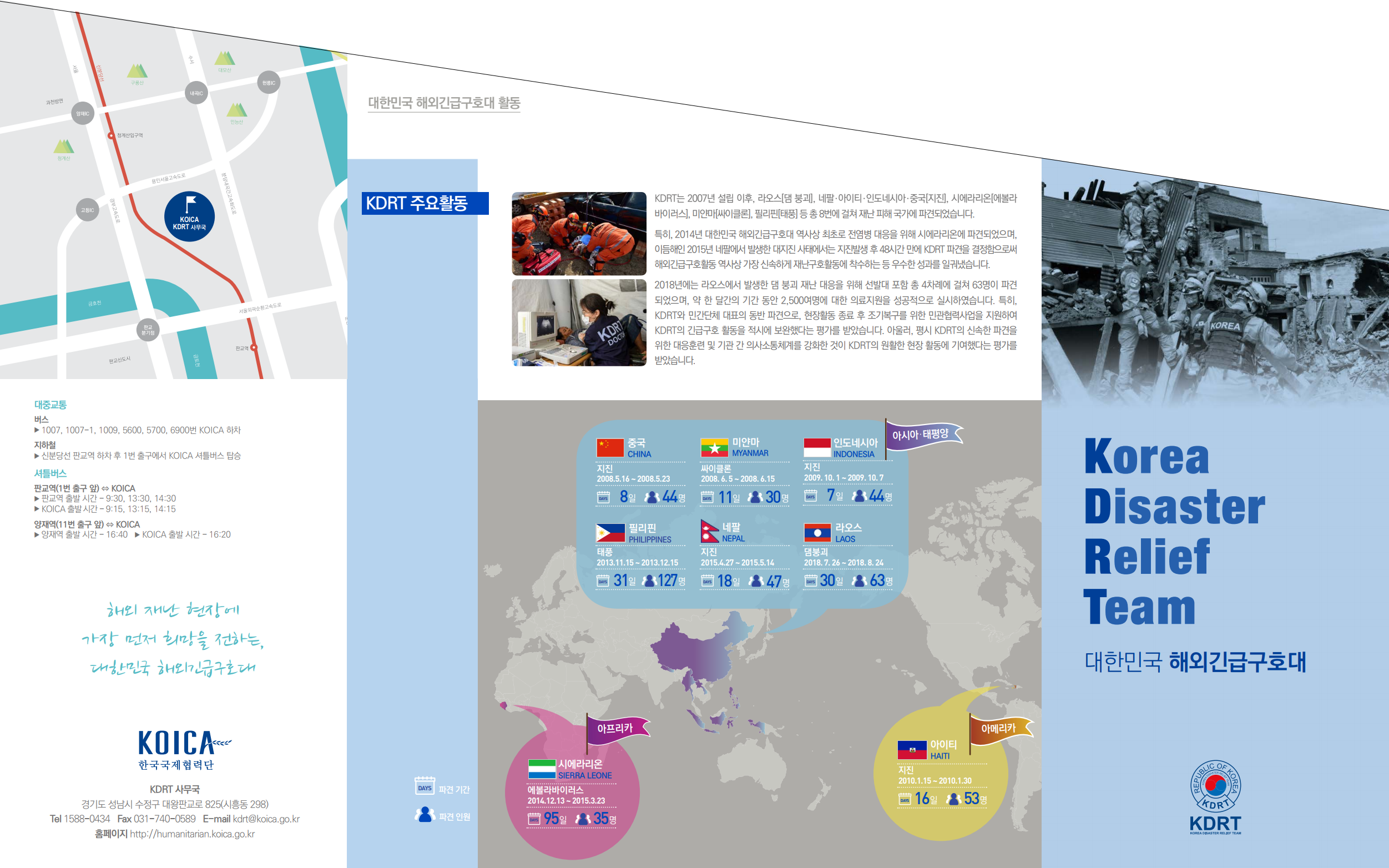
Task: Click the 'KDRT 사무국' address heading
Action: click(x=174, y=789)
